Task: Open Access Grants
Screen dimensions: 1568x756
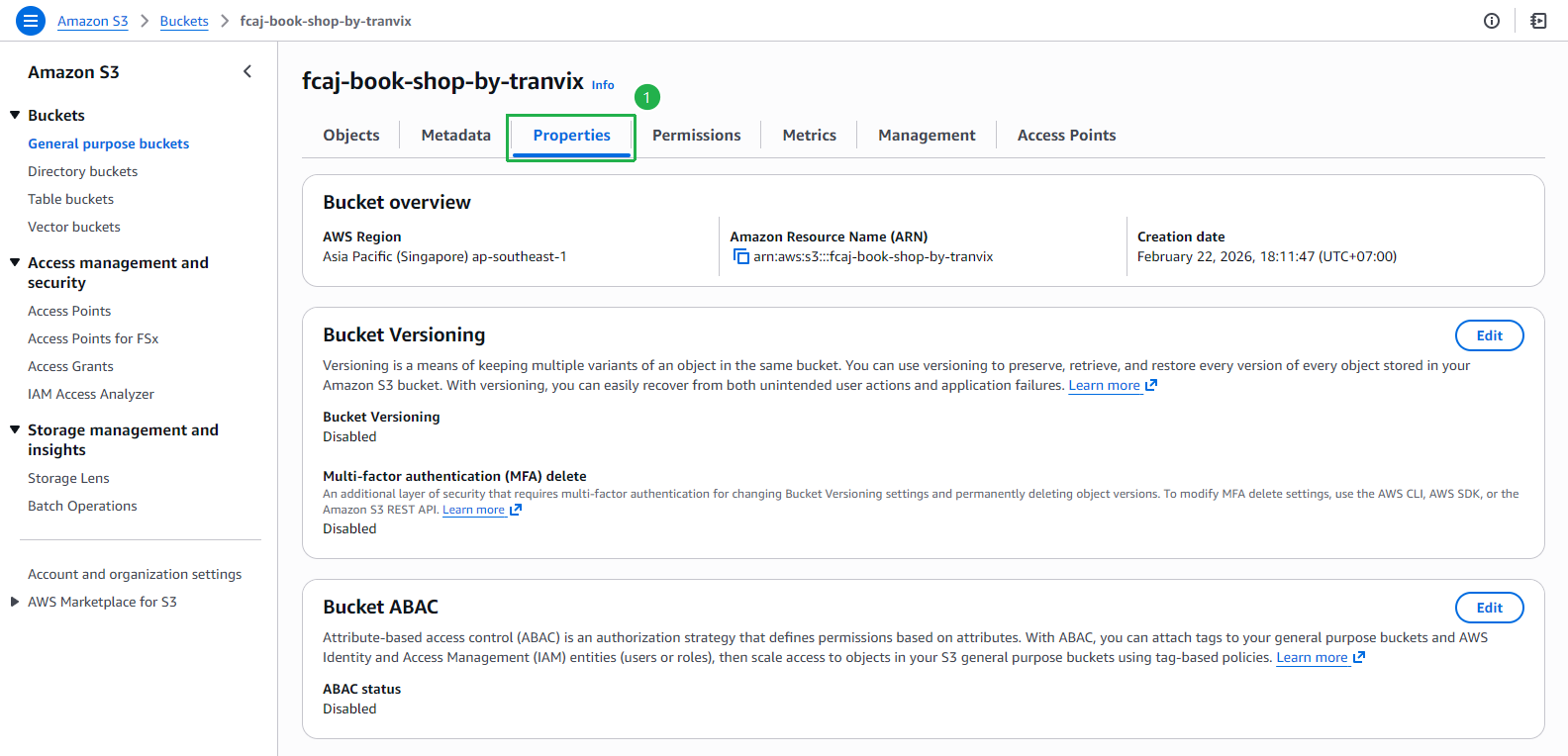Action: tap(71, 366)
